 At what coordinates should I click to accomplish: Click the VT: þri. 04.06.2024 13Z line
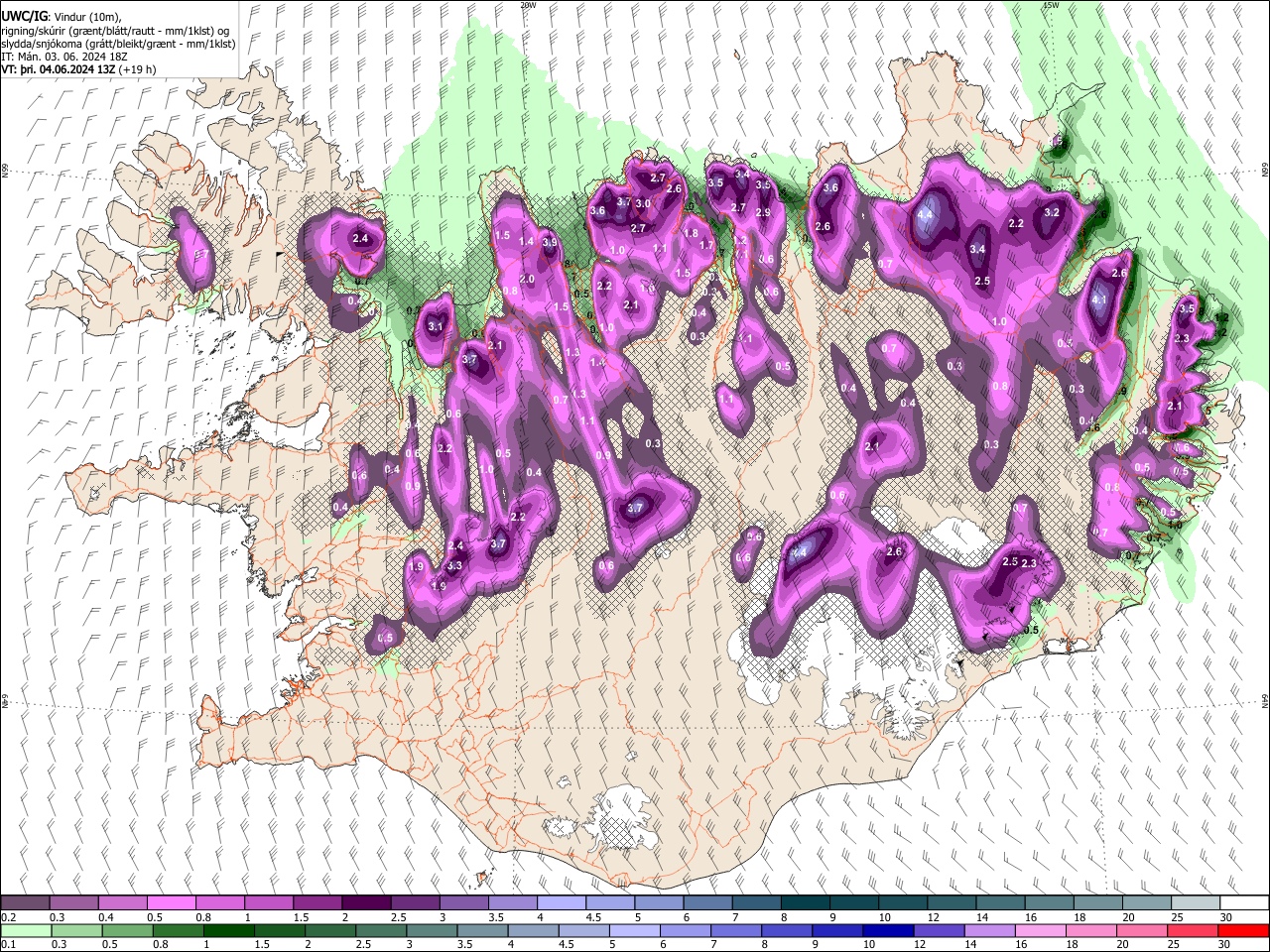tap(59, 69)
